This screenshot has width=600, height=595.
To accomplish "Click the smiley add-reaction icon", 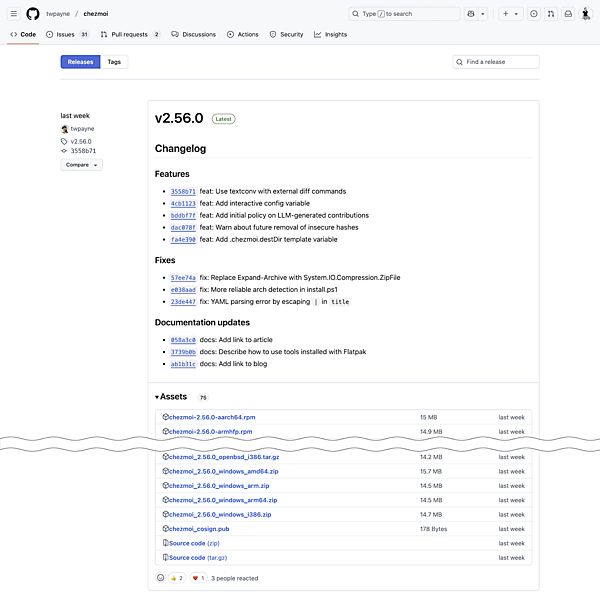I will click(x=161, y=577).
